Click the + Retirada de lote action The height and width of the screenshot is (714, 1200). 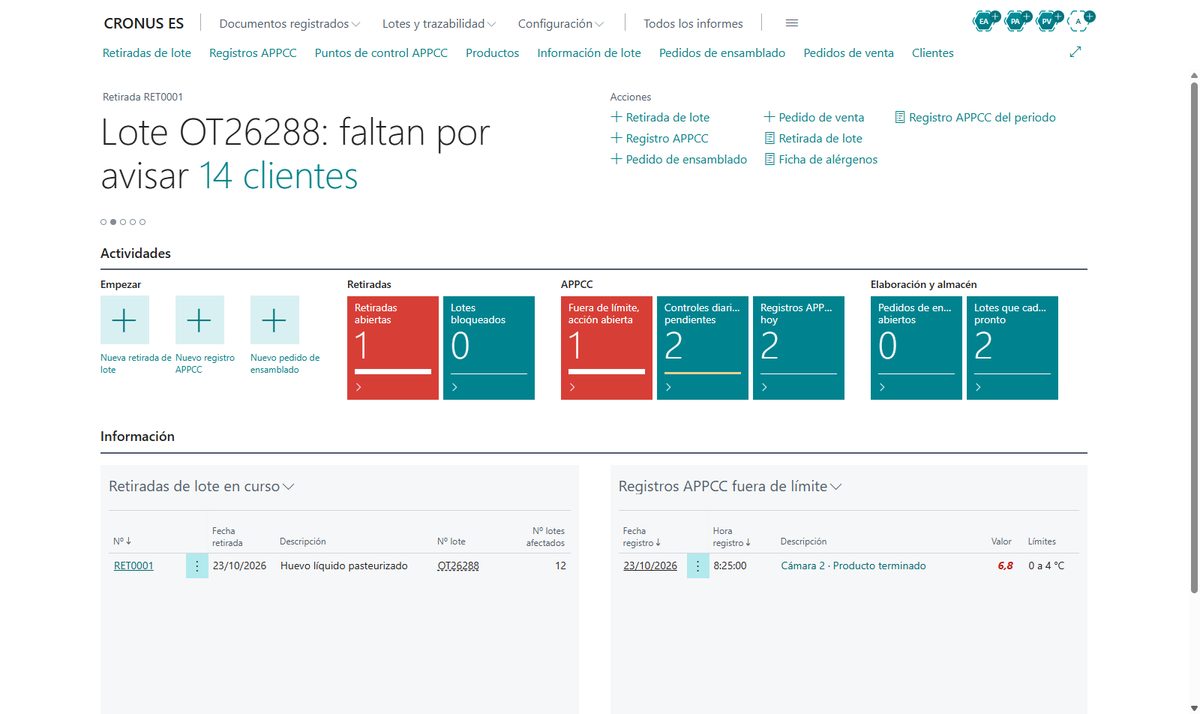coord(660,117)
